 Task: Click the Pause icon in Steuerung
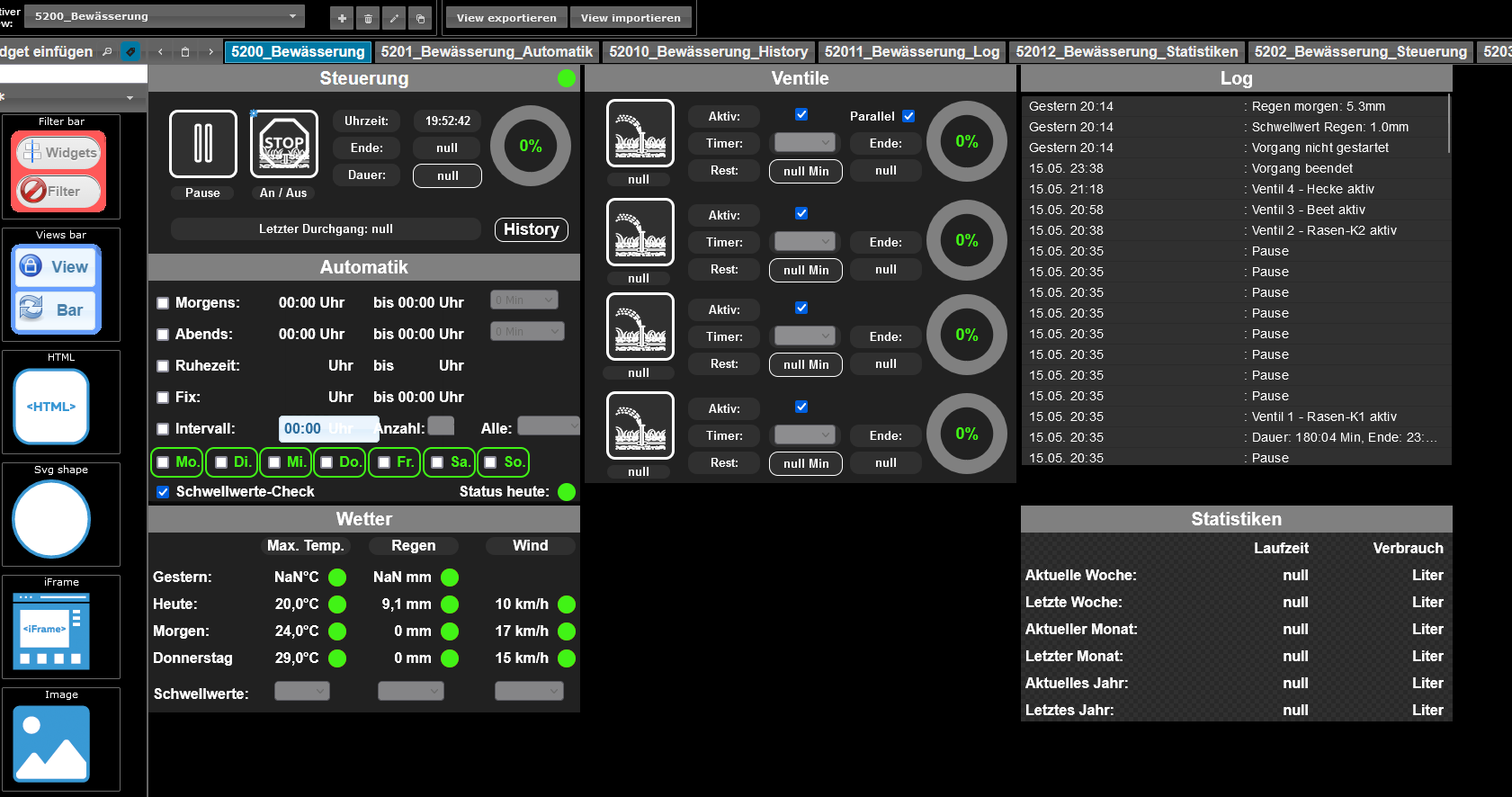tap(203, 144)
